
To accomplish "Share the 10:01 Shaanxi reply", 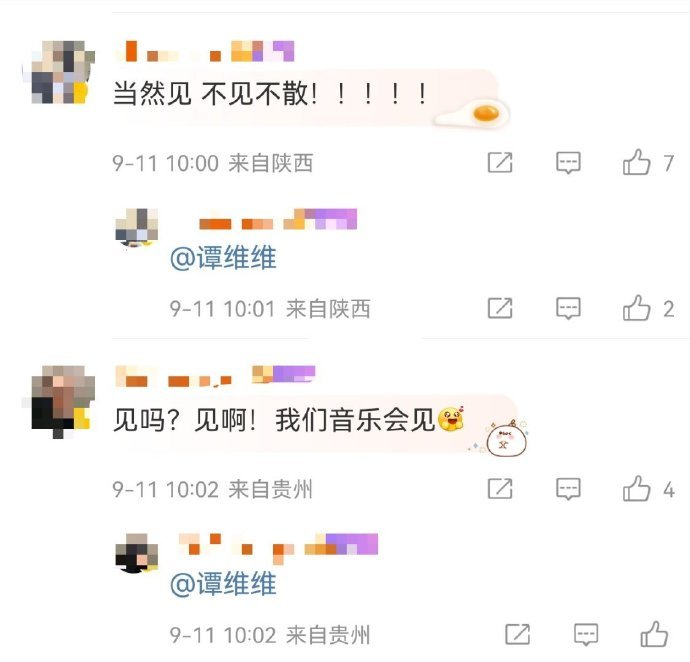I will (x=500, y=308).
